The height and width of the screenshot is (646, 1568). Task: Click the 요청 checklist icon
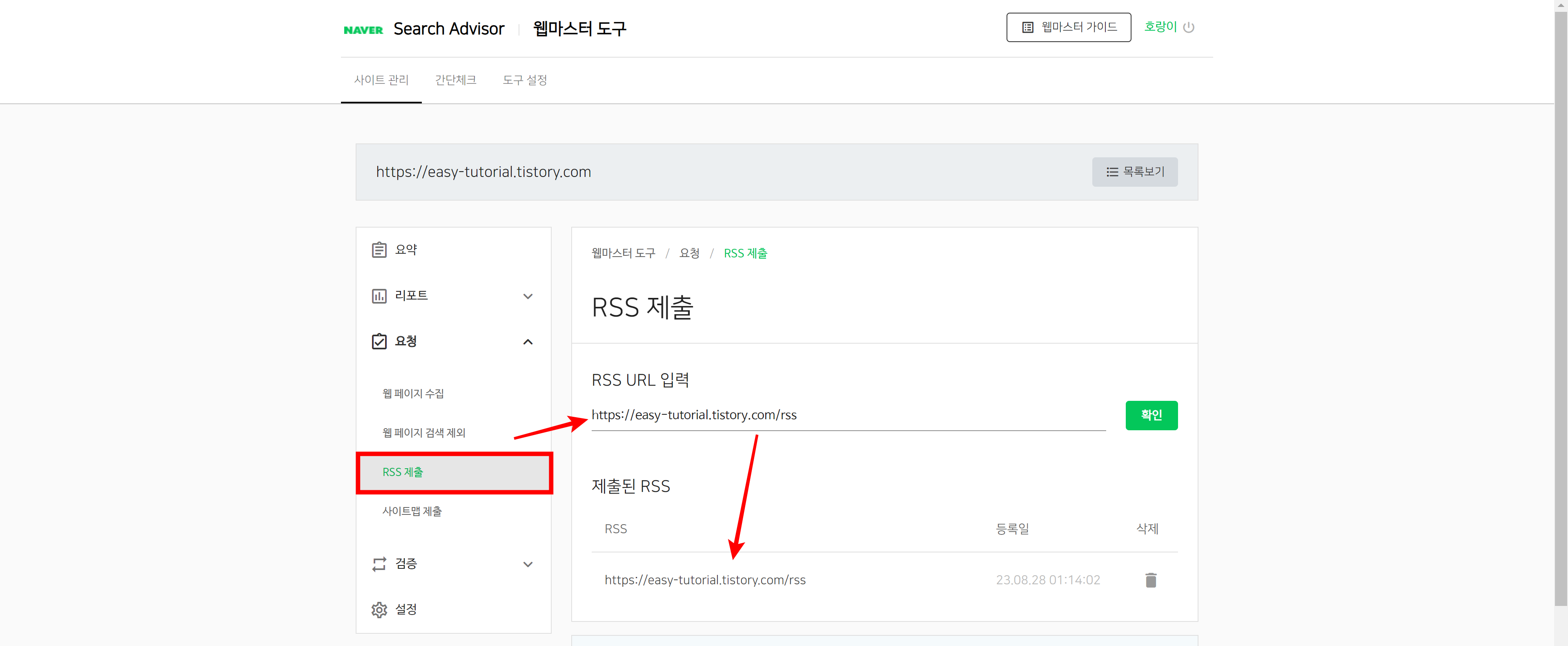[x=379, y=341]
